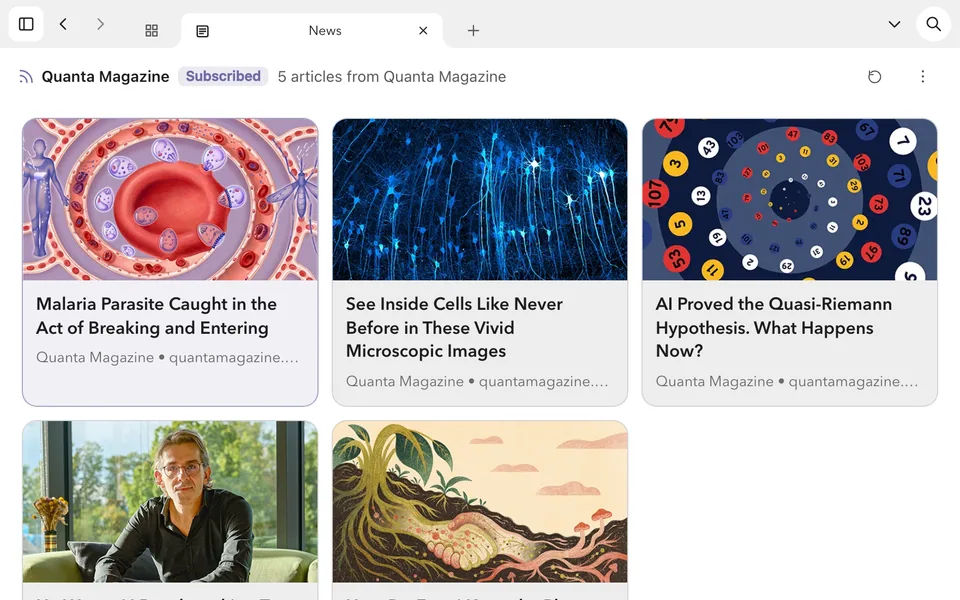This screenshot has height=600, width=960.
Task: Open a new tab with plus
Action: pyautogui.click(x=473, y=31)
